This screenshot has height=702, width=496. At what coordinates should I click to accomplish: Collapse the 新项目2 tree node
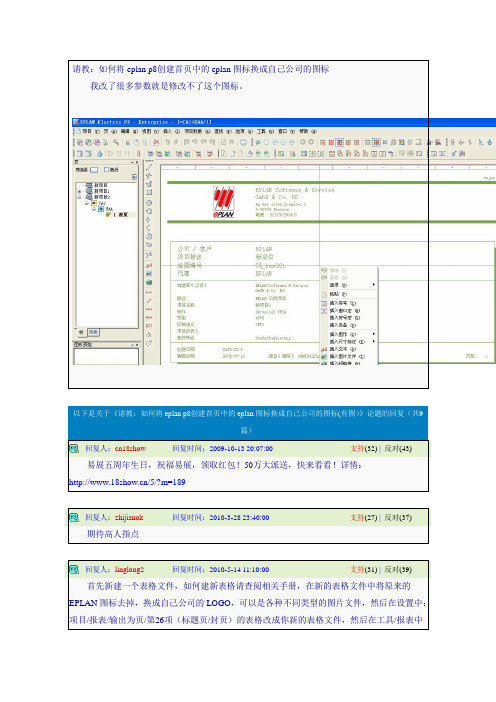pyautogui.click(x=80, y=197)
